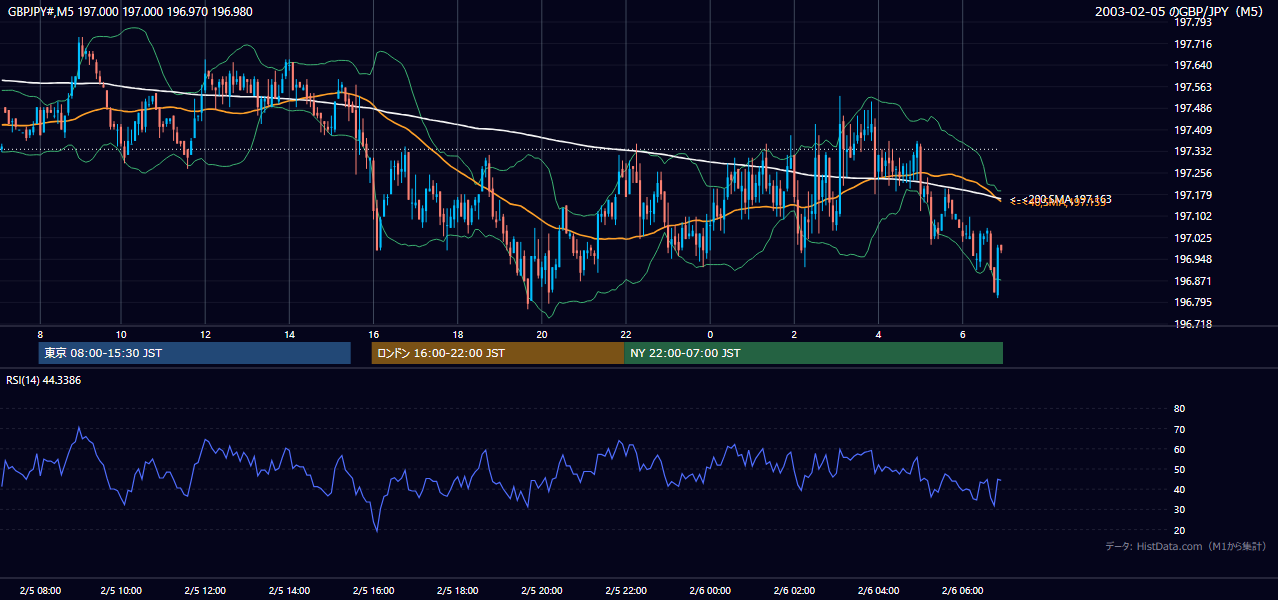Select the NY 22:00-07:00 JST session bar
1278x600 pixels.
click(813, 353)
